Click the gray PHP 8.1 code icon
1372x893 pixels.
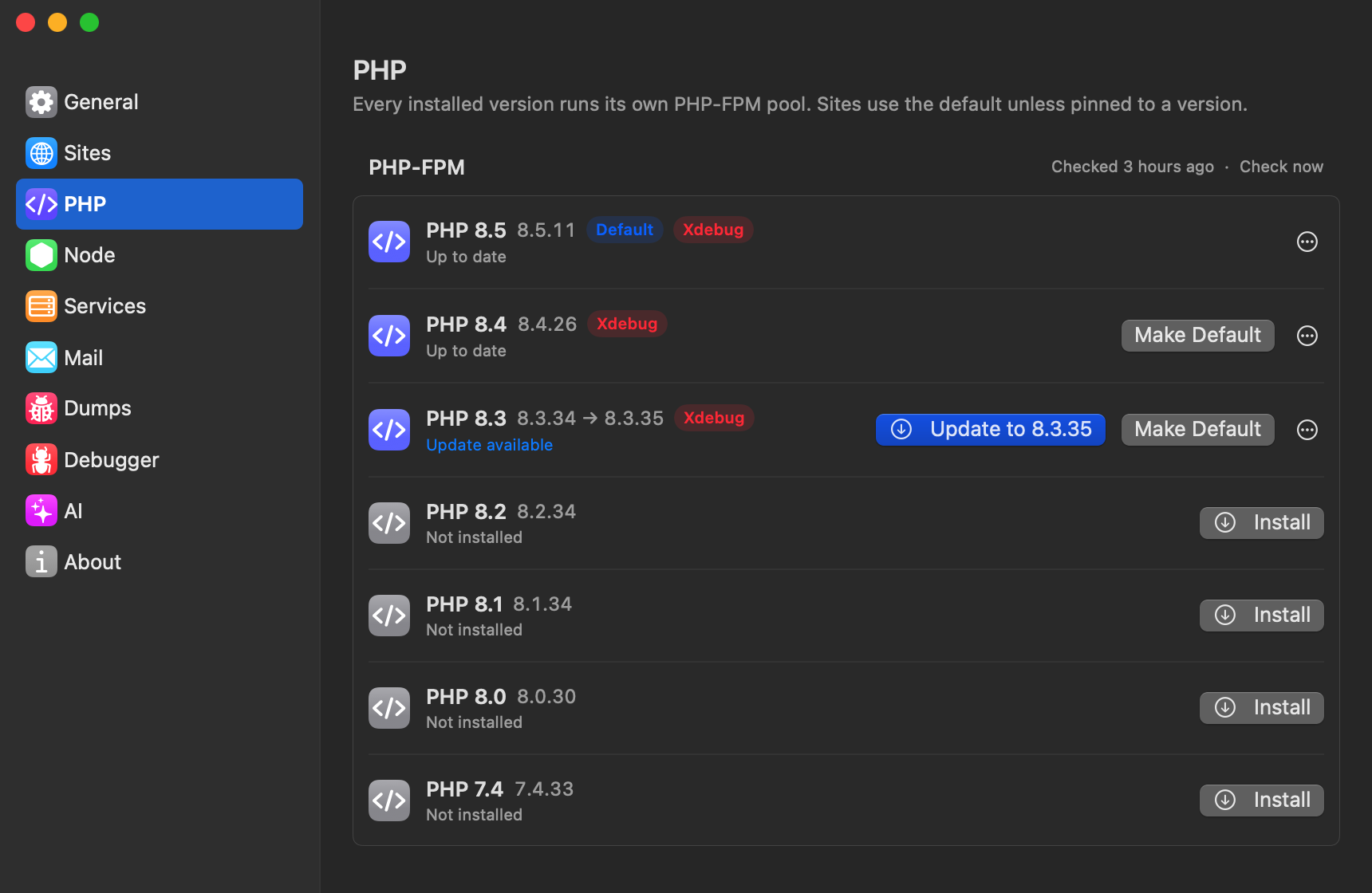389,616
